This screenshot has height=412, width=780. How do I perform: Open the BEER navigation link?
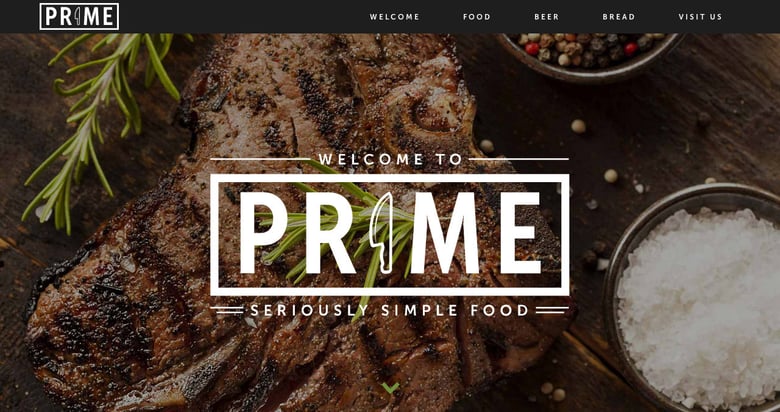[547, 17]
